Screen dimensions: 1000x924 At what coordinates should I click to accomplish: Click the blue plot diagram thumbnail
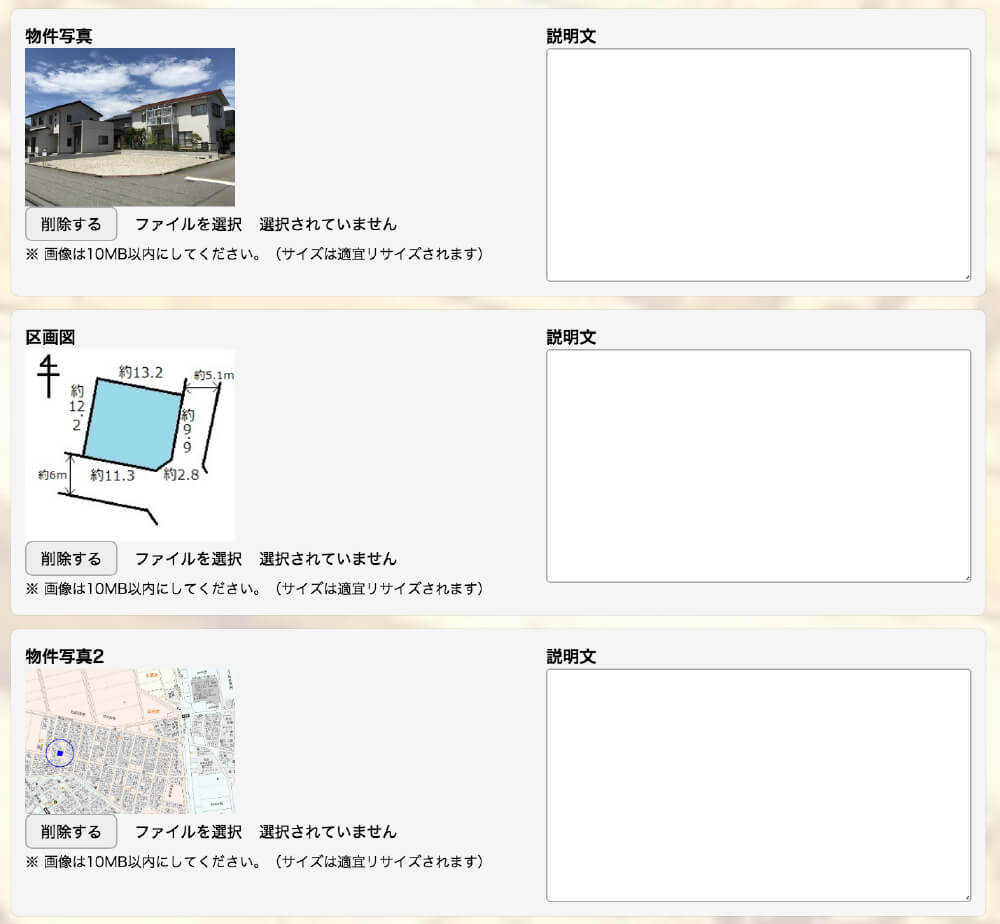[130, 444]
